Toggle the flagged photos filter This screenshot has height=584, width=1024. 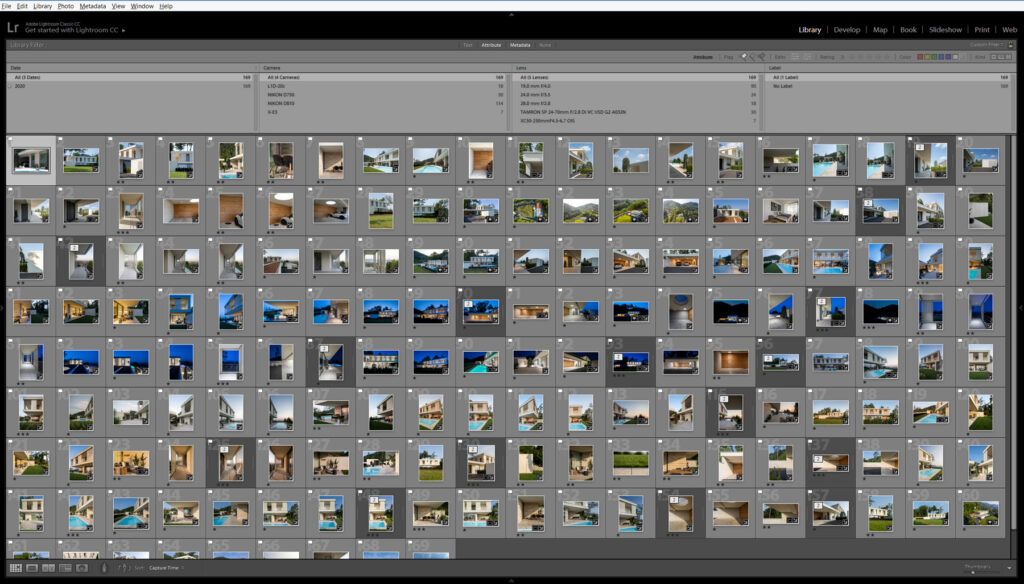(743, 57)
